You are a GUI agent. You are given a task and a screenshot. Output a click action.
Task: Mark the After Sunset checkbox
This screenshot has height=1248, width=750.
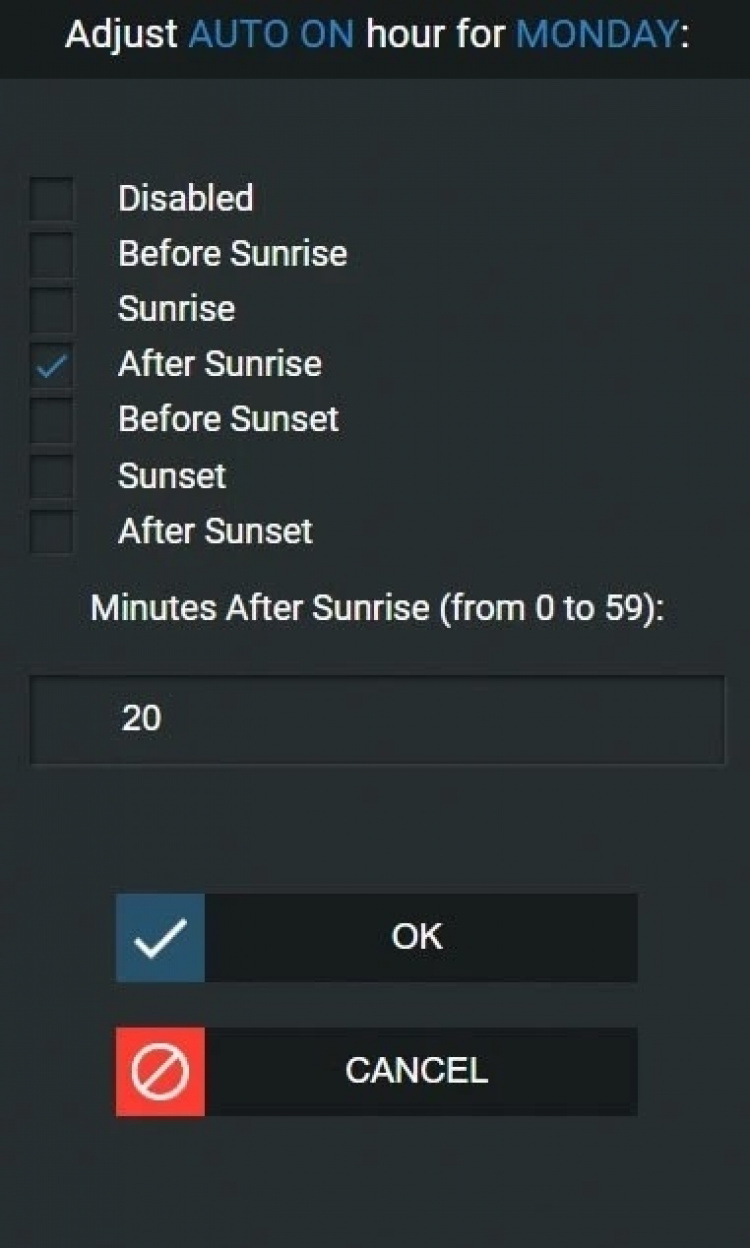(x=51, y=531)
